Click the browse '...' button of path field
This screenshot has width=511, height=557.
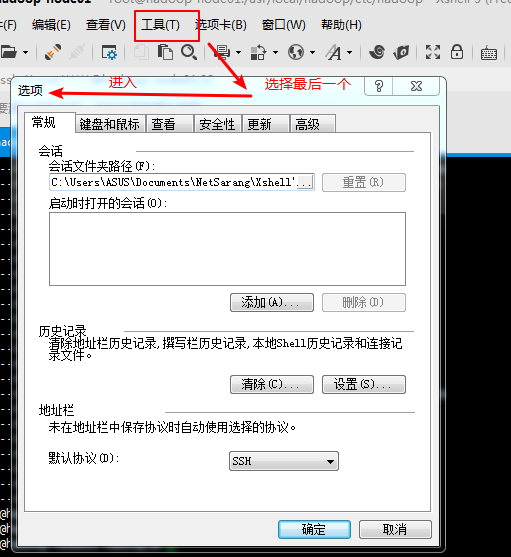(x=305, y=182)
